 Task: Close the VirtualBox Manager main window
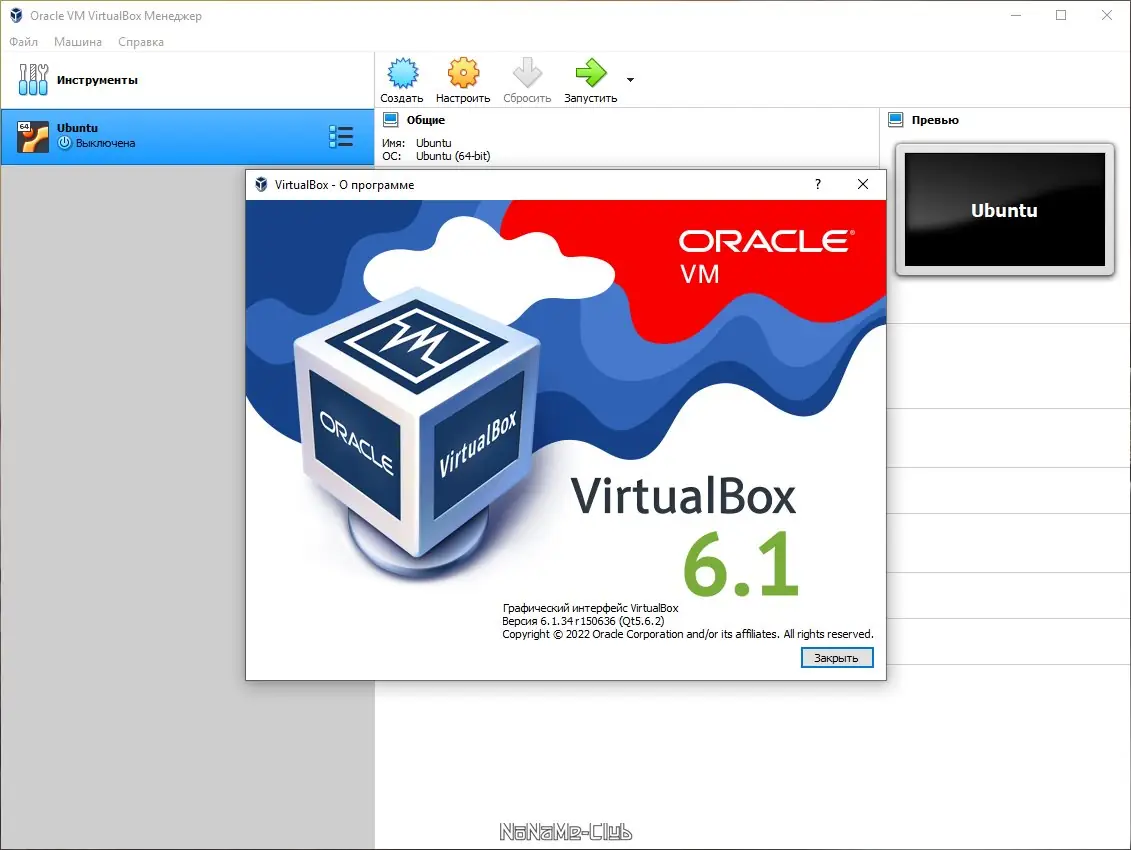point(1106,15)
